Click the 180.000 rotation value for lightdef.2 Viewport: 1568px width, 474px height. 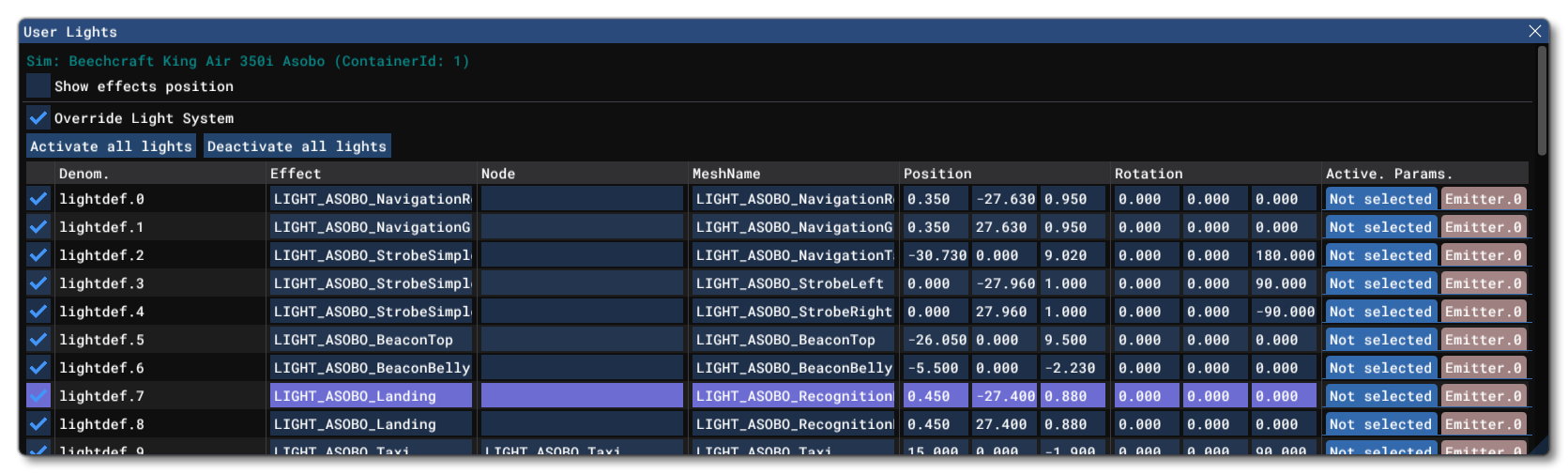pyautogui.click(x=1284, y=255)
